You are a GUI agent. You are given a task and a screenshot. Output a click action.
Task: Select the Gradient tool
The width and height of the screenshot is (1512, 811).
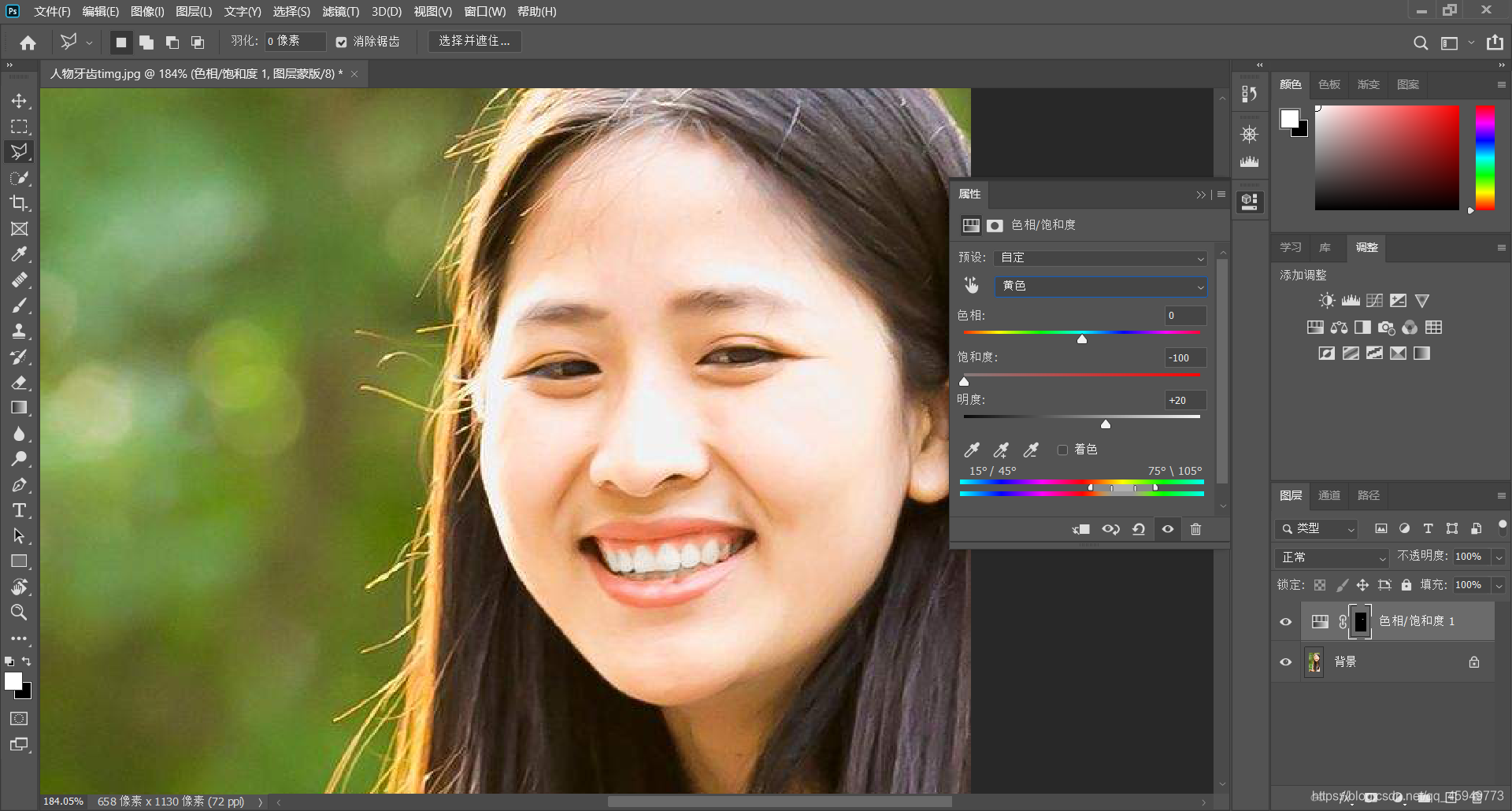19,408
